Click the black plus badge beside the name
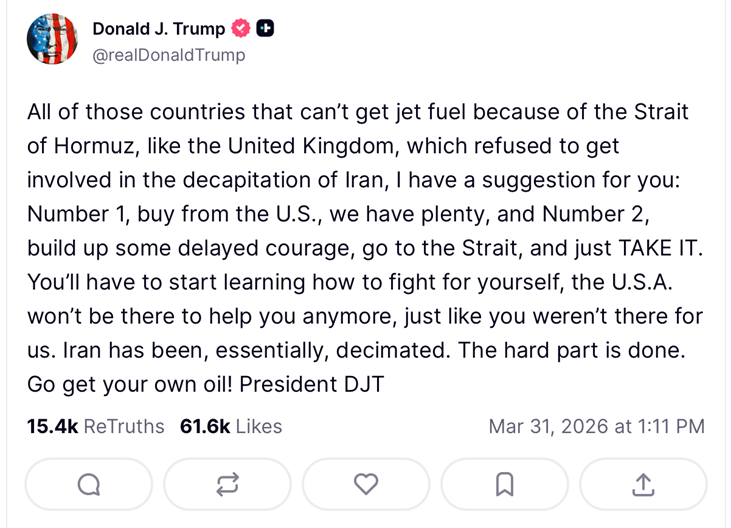The height and width of the screenshot is (528, 731). tap(265, 29)
